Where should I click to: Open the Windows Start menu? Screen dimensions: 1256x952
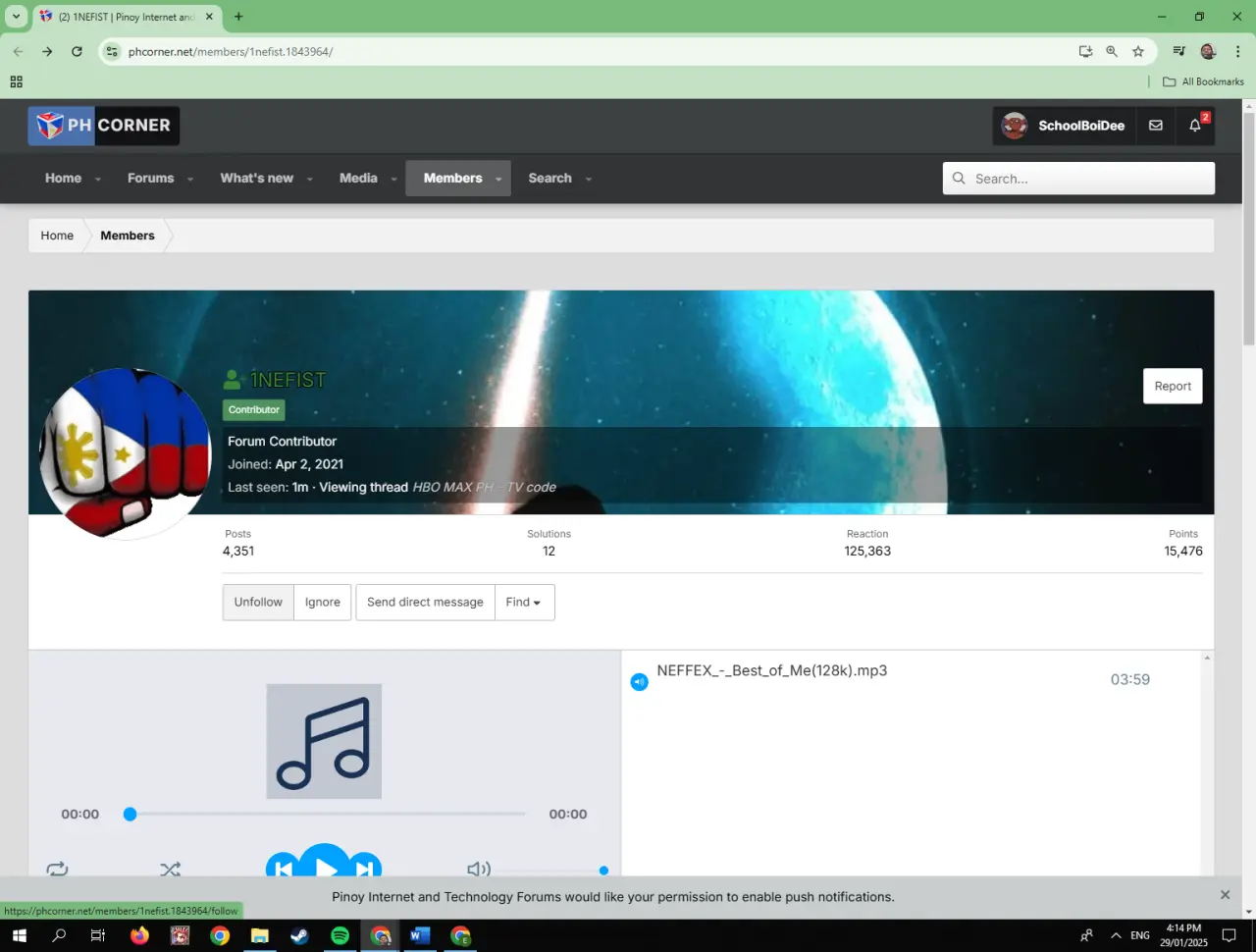point(19,935)
